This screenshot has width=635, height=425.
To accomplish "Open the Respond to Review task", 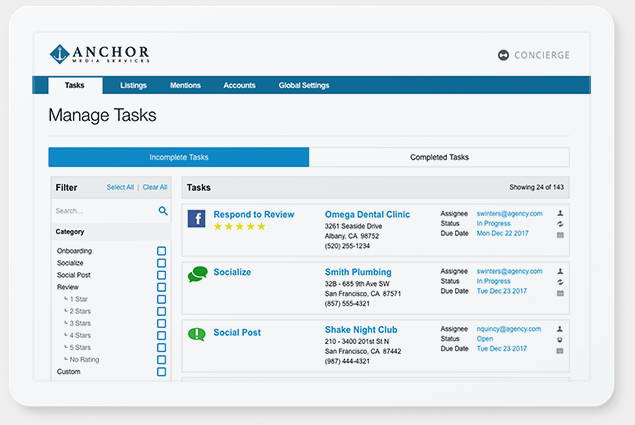I will 254,214.
